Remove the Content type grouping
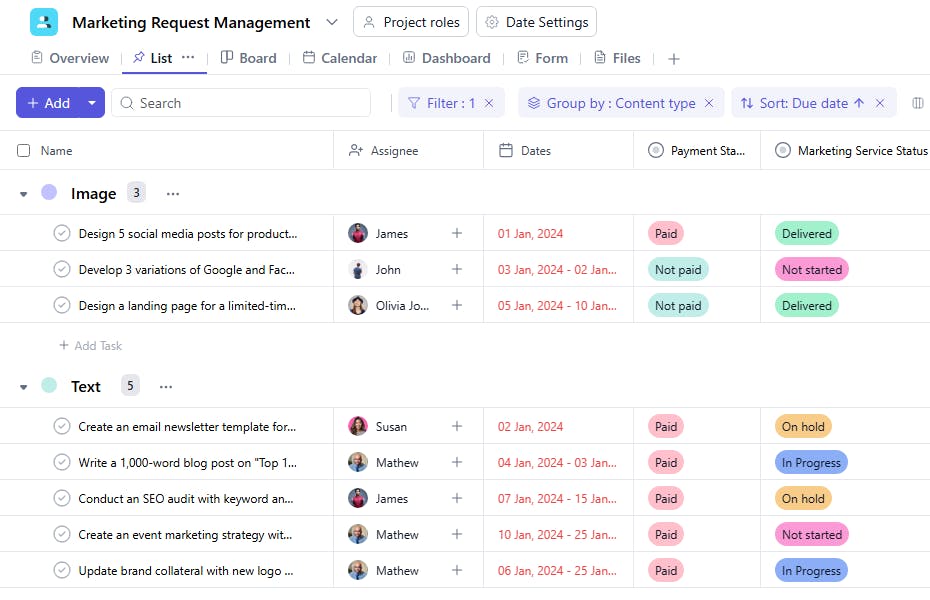The width and height of the screenshot is (930, 600). pyautogui.click(x=709, y=103)
